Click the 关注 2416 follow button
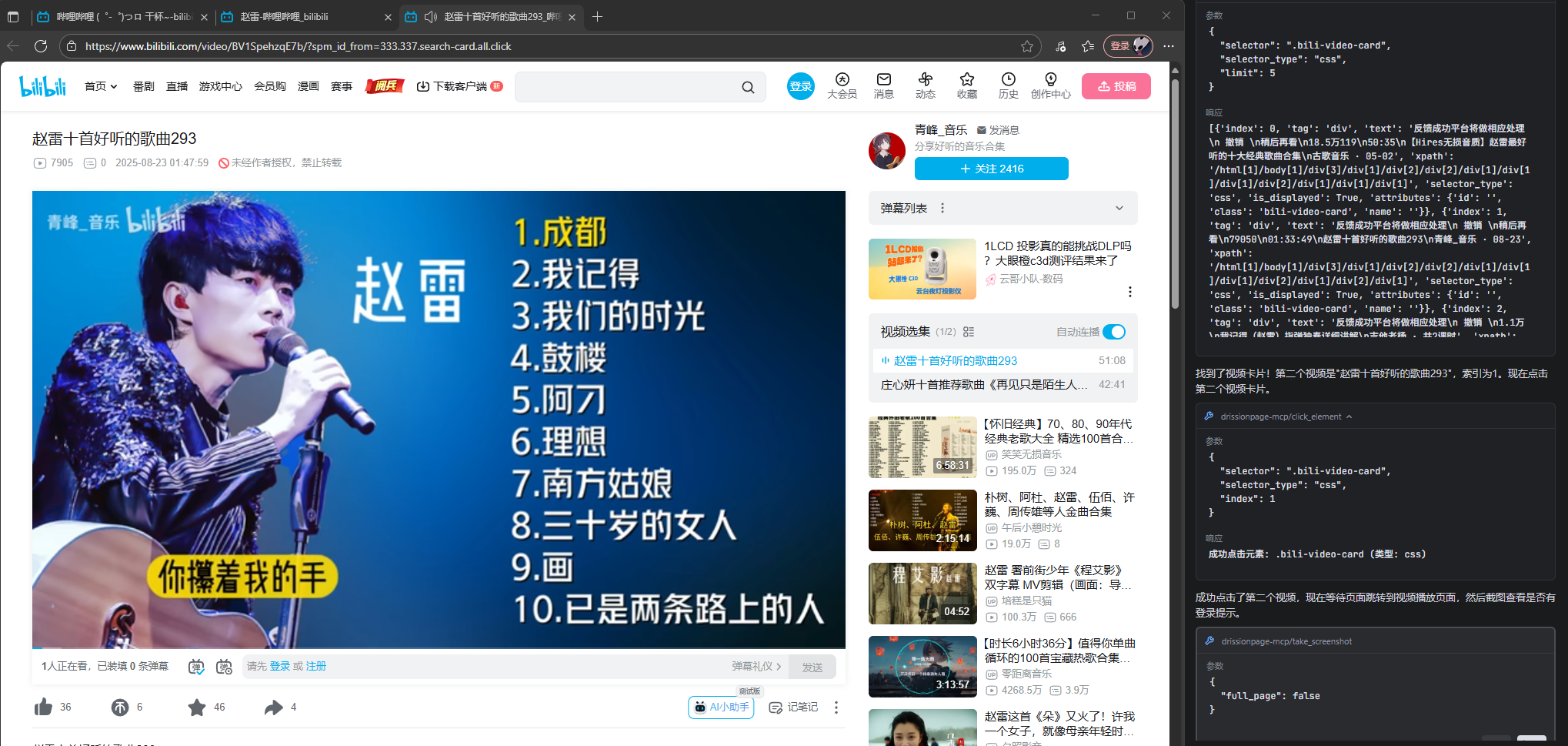1568x746 pixels. (991, 168)
